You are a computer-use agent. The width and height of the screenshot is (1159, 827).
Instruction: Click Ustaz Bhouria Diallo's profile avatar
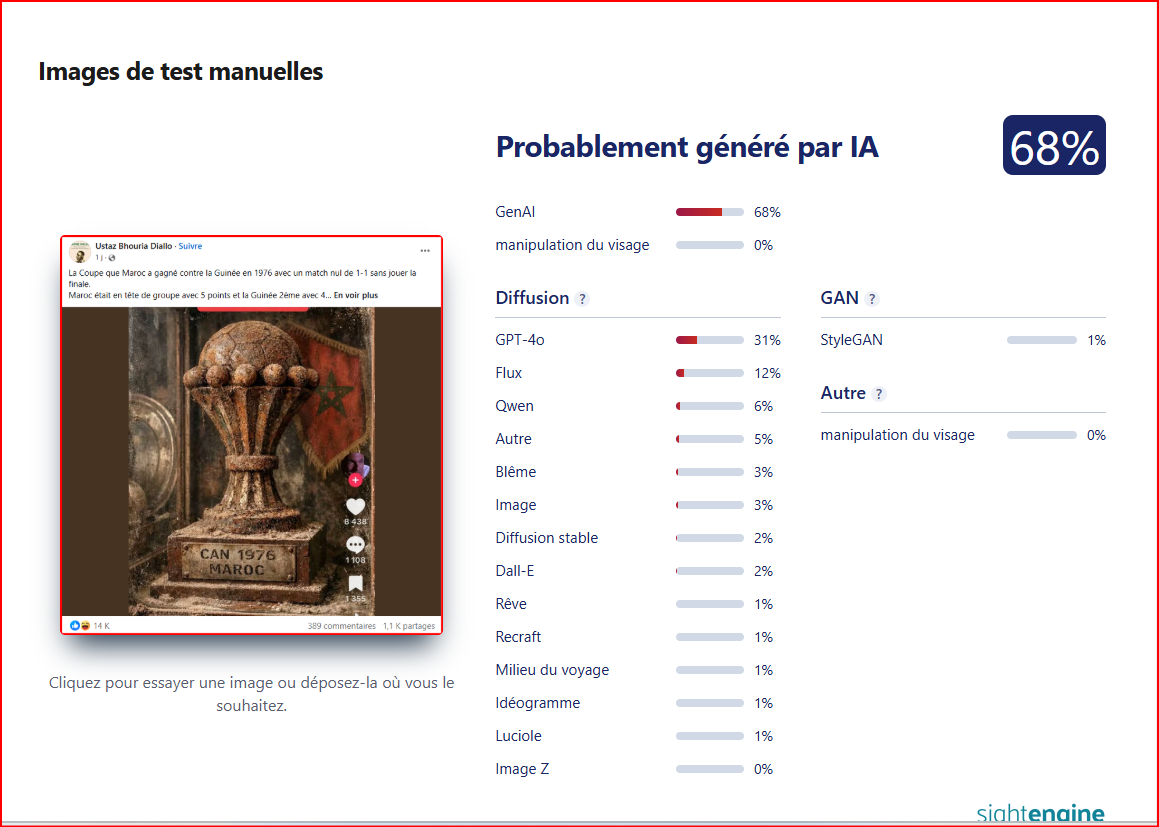point(80,252)
